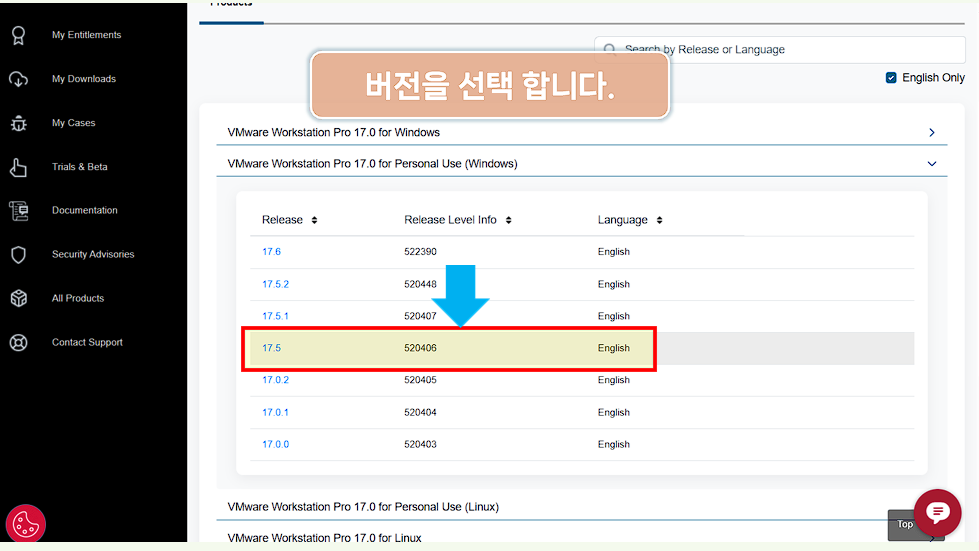Click the Contact Support lifebuoy icon
Viewport: 979px width, 551px height.
pyautogui.click(x=19, y=343)
